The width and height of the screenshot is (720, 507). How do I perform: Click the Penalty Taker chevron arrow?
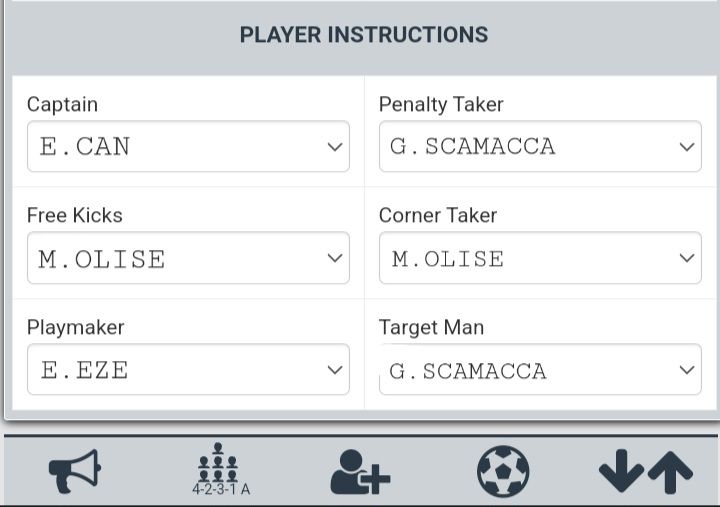coord(687,147)
